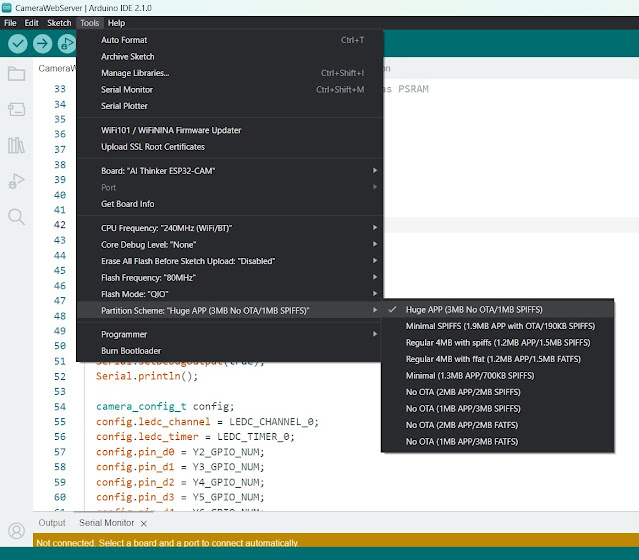
Task: Click code config.ledc_timer = LEDC_TIMER_0;
Action: (x=195, y=437)
